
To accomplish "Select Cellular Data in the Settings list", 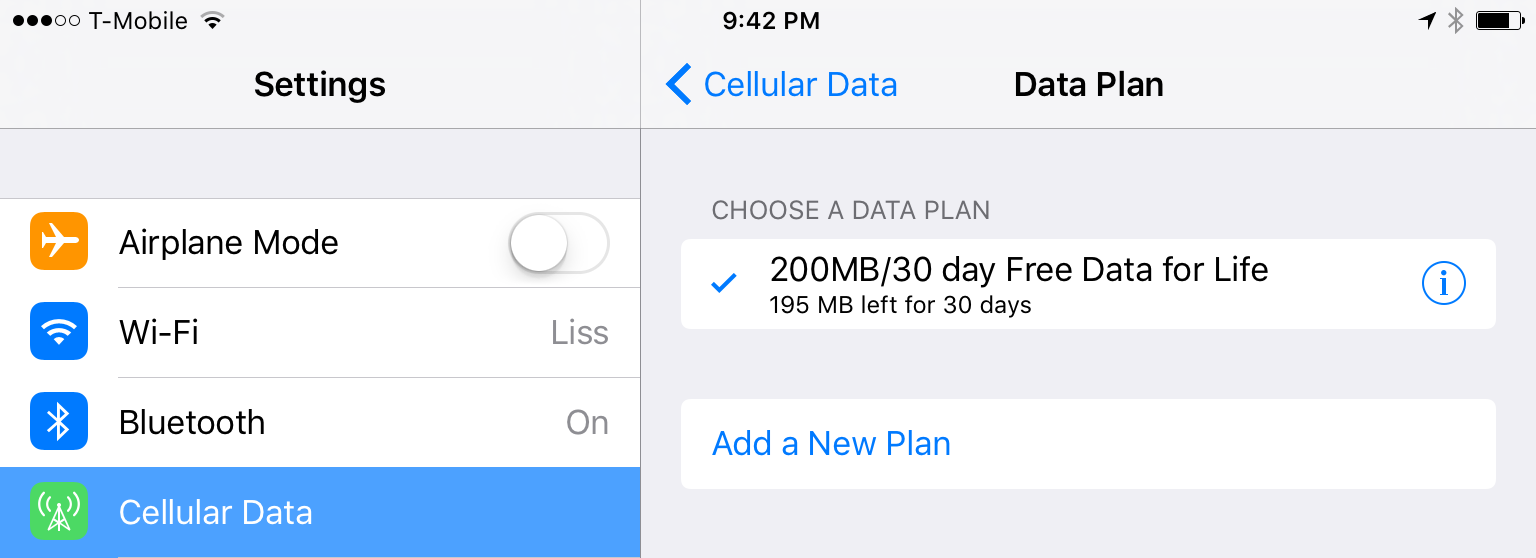I will 320,512.
